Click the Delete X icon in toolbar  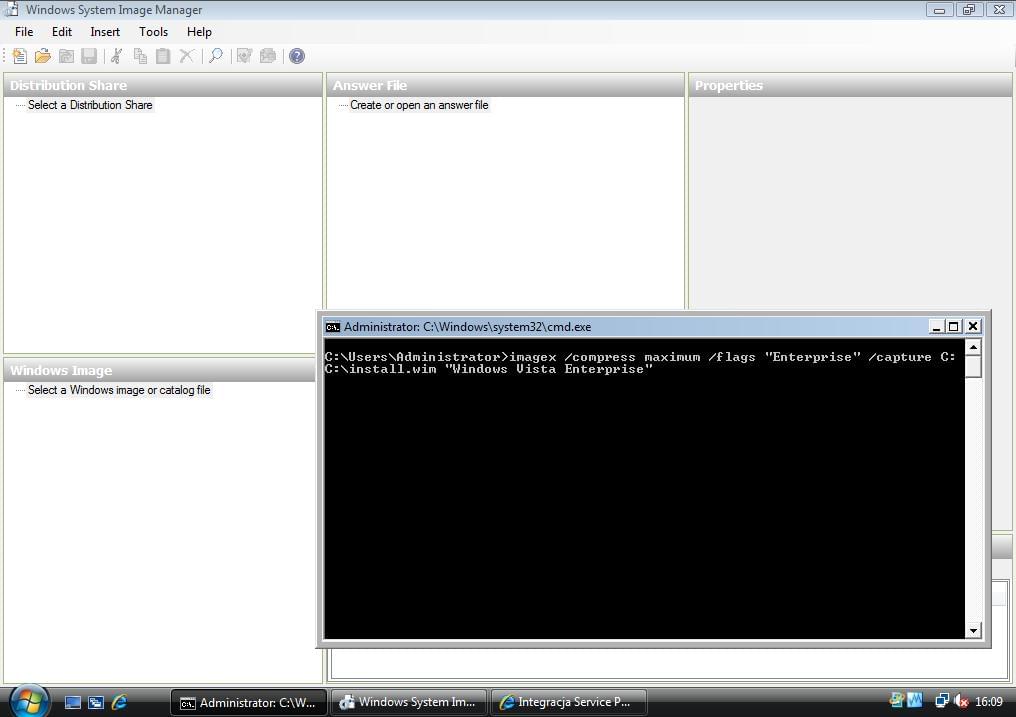[186, 56]
